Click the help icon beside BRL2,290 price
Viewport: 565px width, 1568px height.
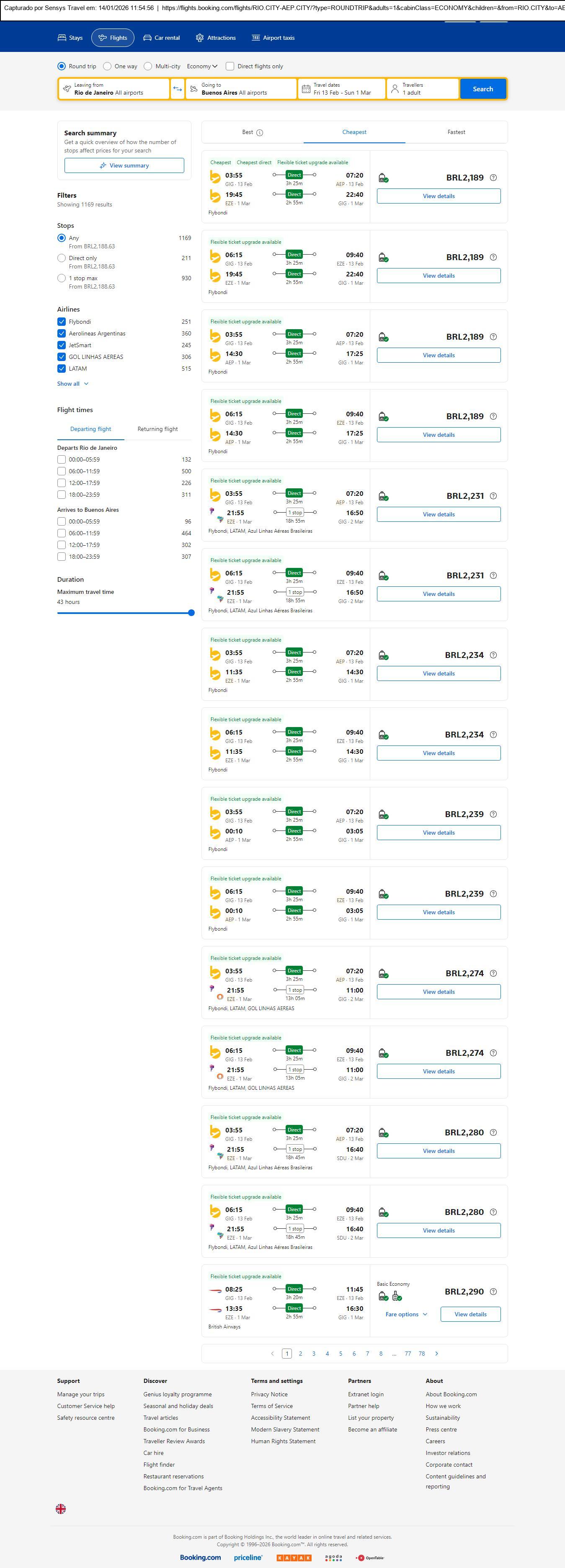(493, 1292)
